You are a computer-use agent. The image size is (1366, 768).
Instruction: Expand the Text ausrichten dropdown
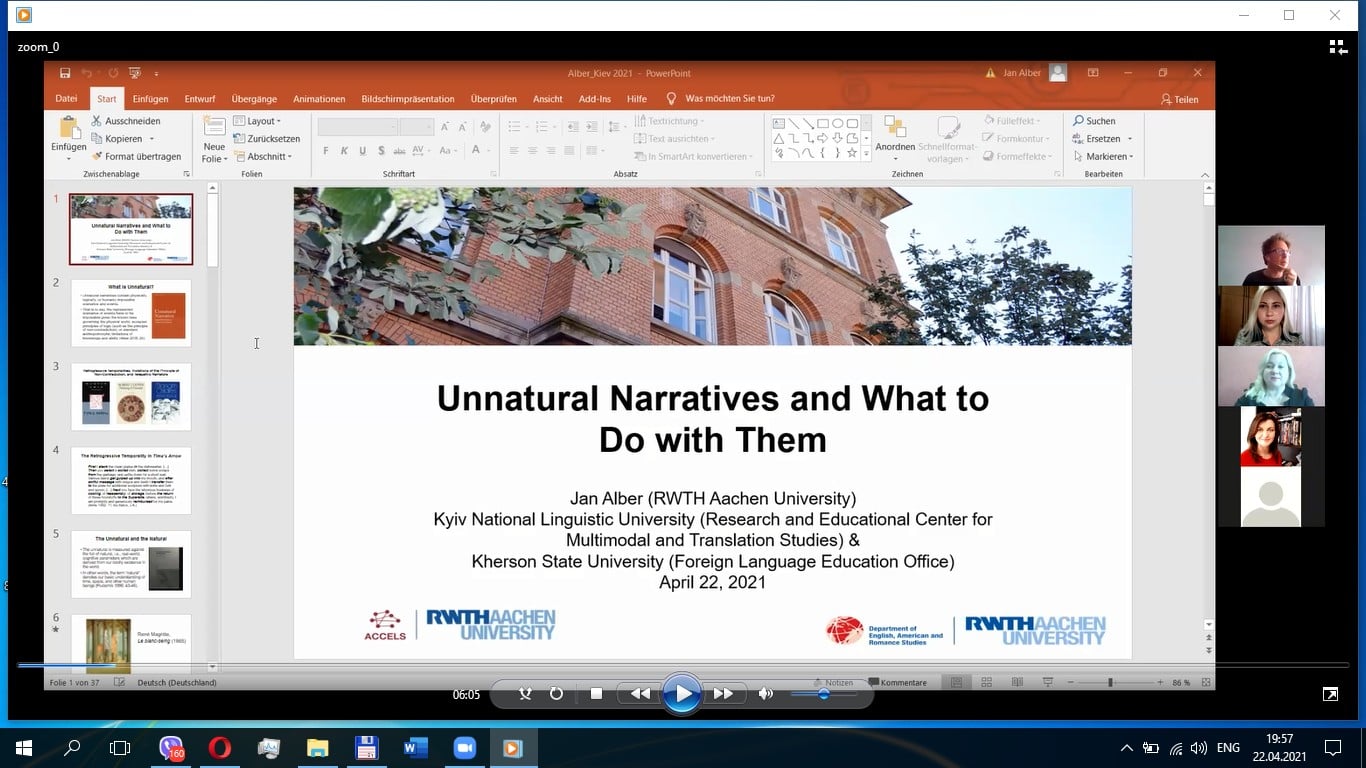[x=675, y=139]
